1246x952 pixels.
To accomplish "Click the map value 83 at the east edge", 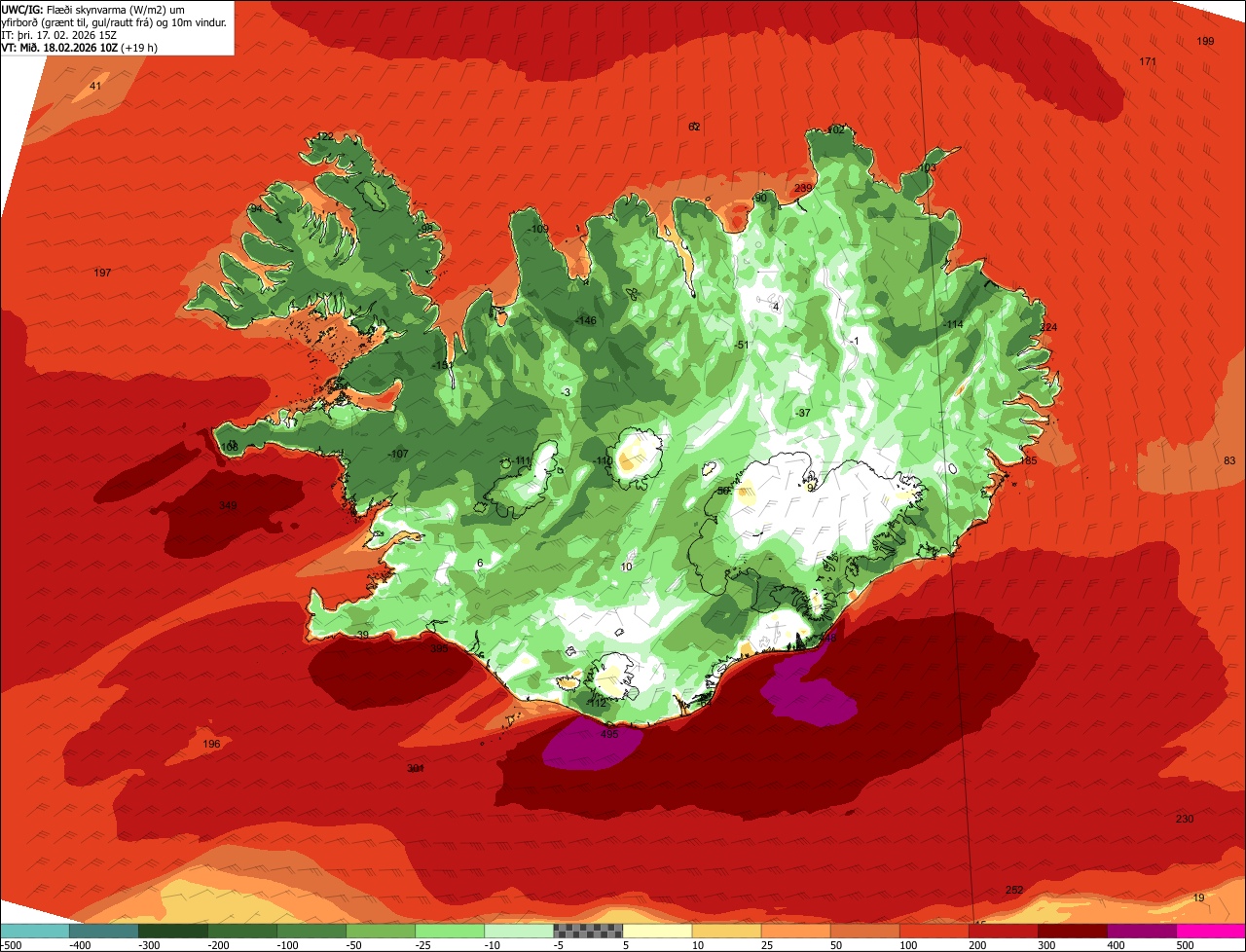I will [x=1229, y=460].
